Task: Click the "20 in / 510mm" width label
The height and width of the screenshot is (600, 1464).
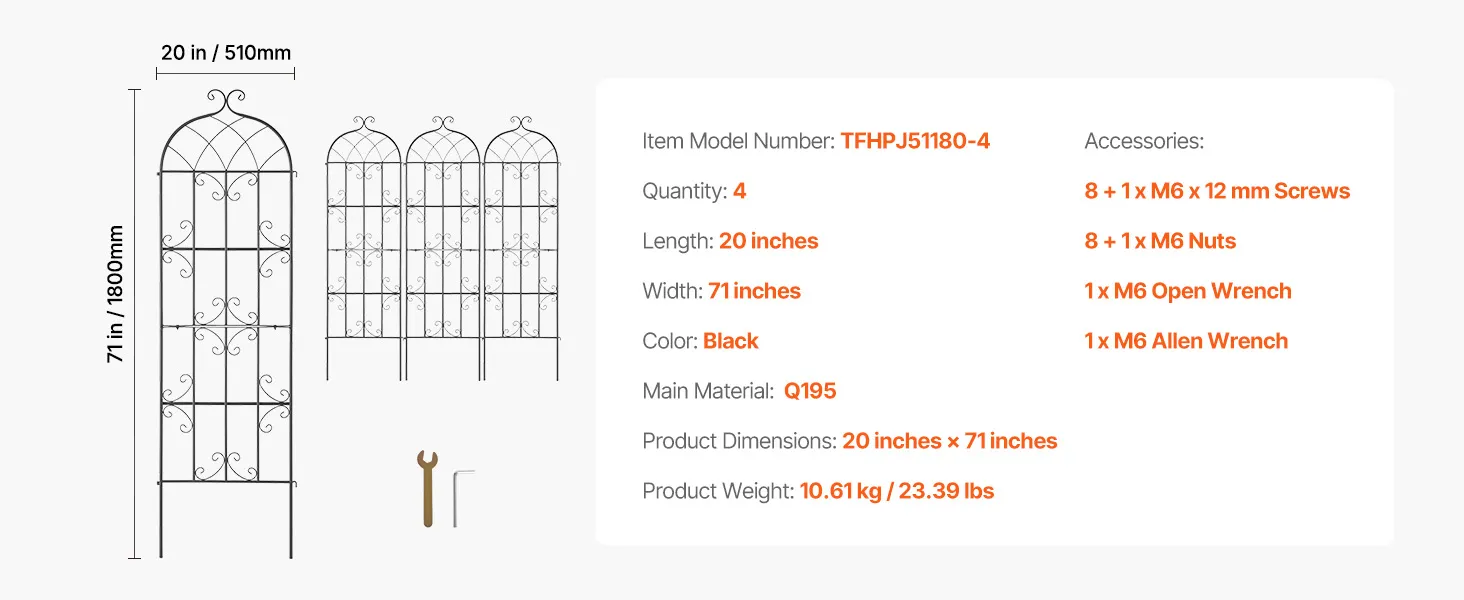Action: pos(226,52)
